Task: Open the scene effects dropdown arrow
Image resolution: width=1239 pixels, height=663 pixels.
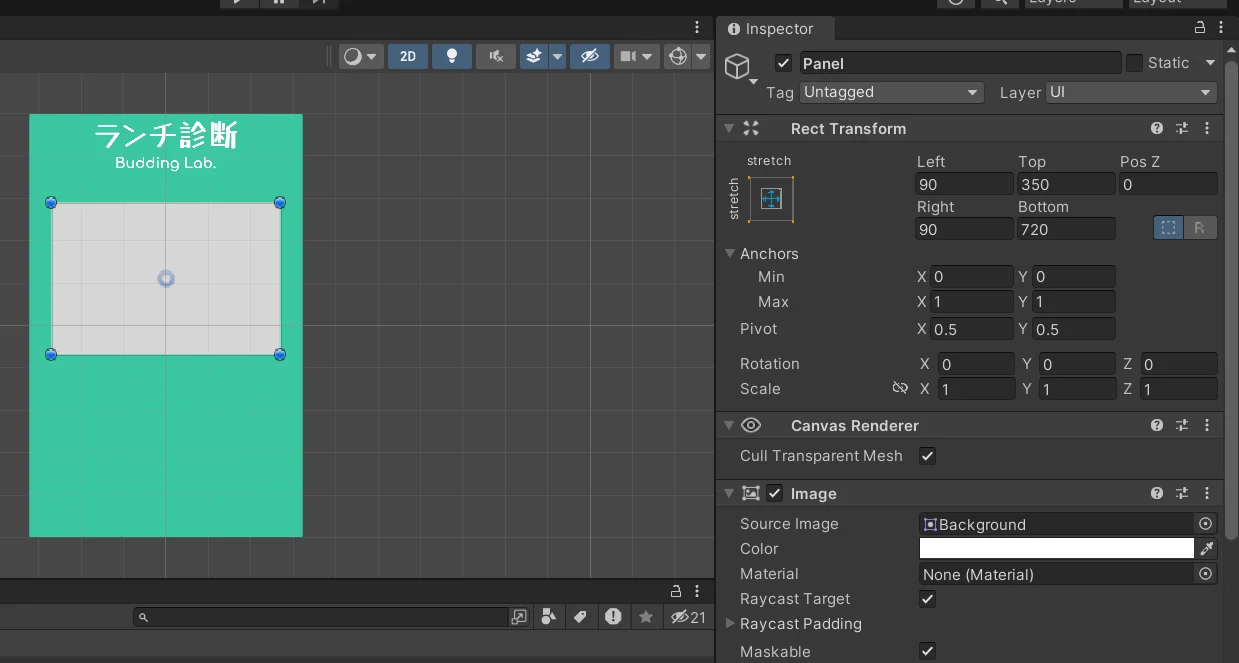Action: coord(558,56)
